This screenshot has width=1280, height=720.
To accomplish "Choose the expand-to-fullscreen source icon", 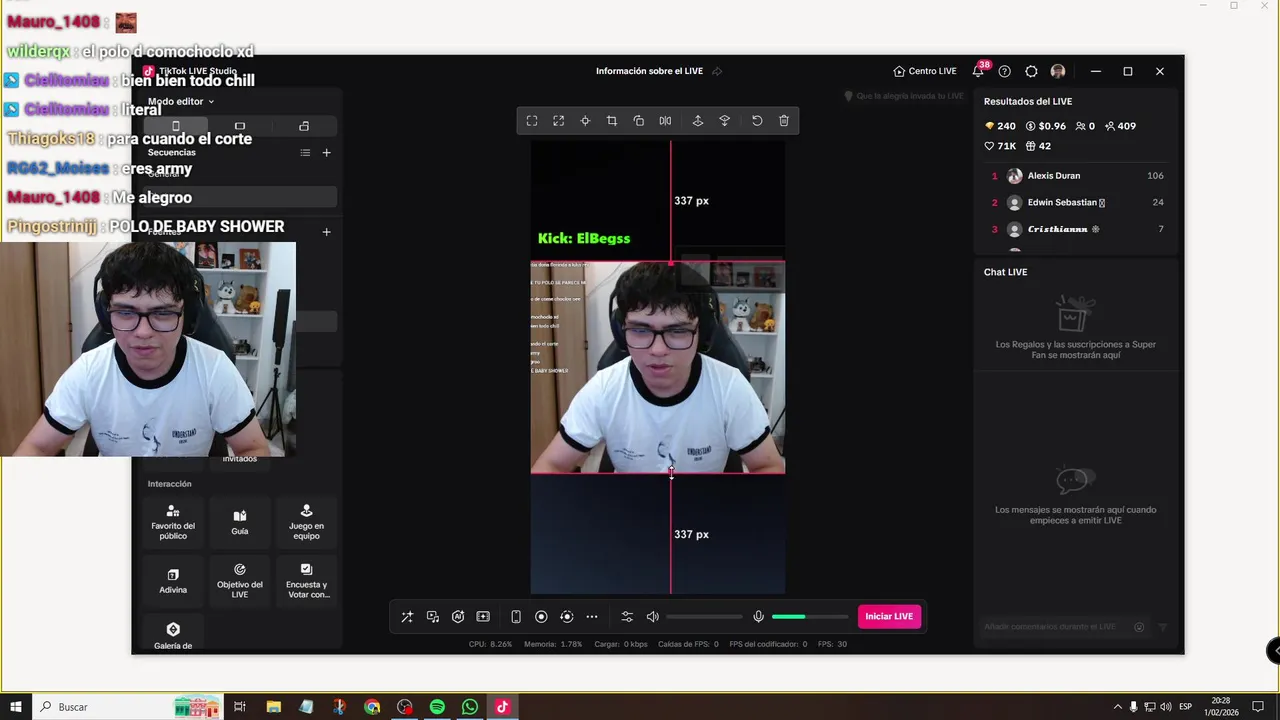I will tap(558, 121).
